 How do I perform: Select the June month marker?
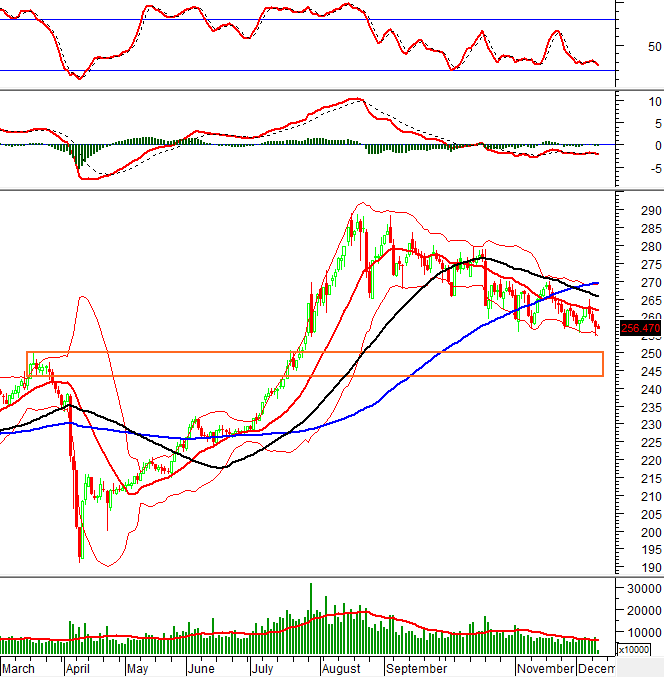[x=202, y=668]
